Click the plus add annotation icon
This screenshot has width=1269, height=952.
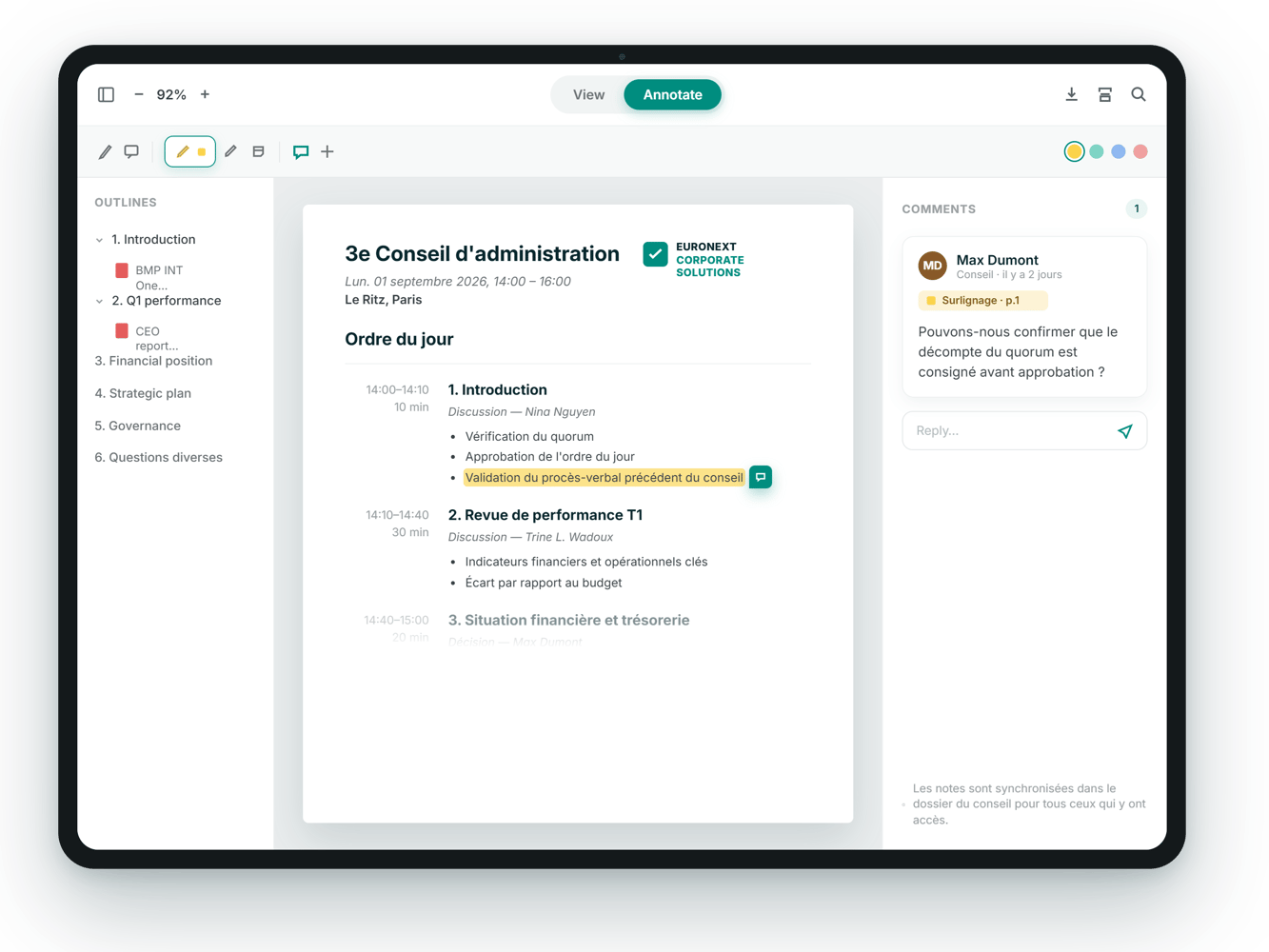327,151
